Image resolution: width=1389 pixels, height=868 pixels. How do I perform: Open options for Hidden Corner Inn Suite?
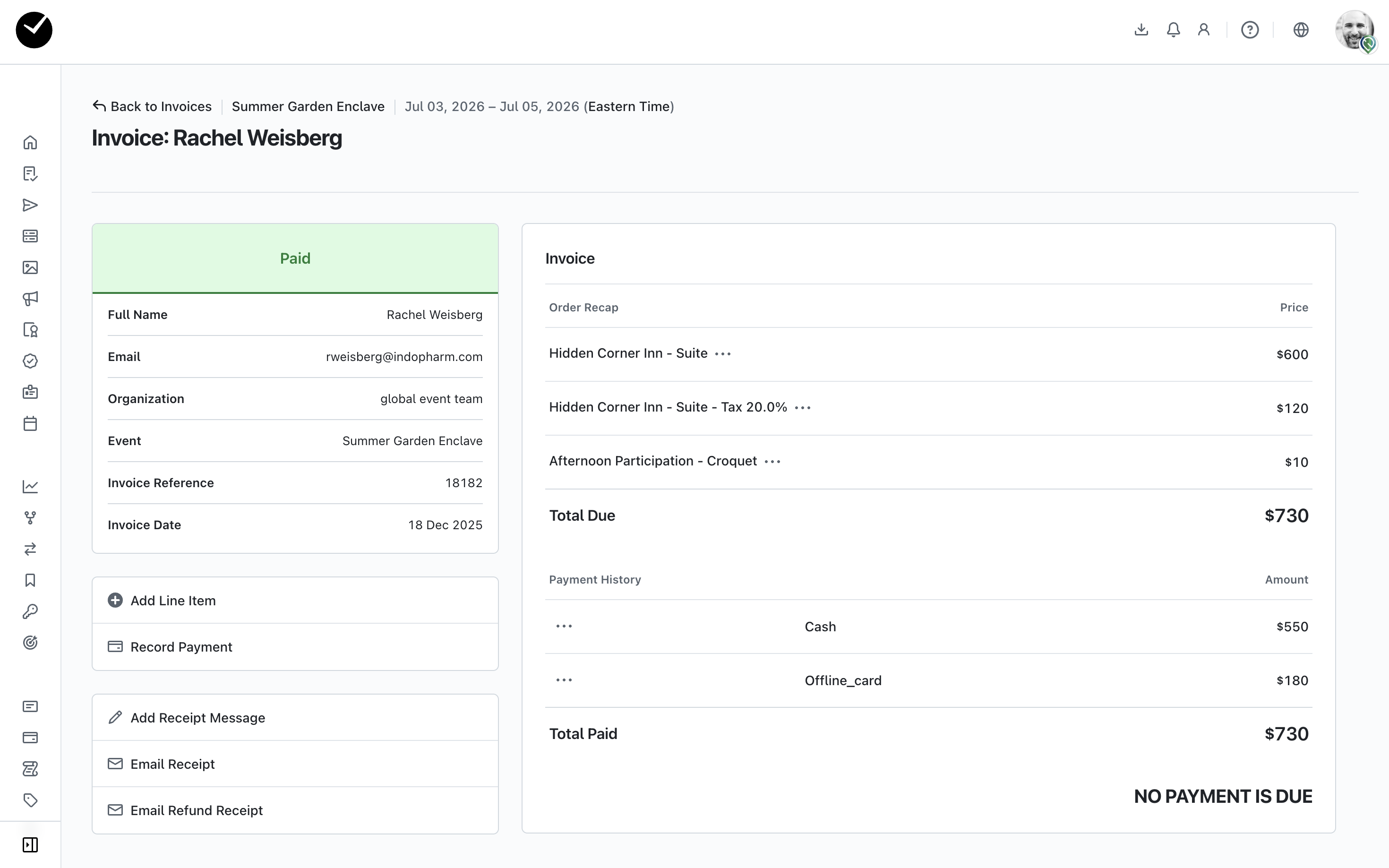723,354
